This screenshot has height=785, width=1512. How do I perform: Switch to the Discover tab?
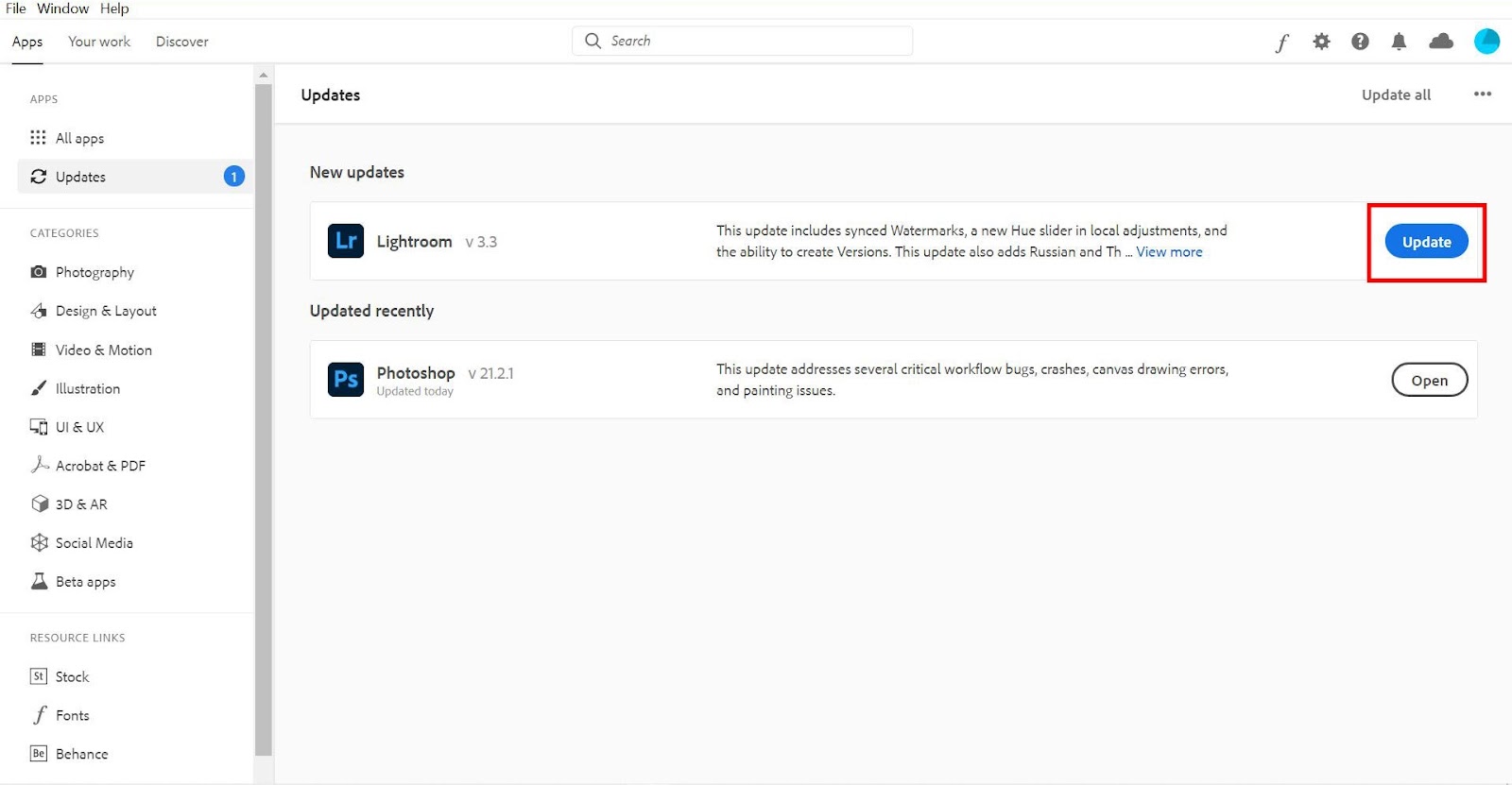(182, 42)
